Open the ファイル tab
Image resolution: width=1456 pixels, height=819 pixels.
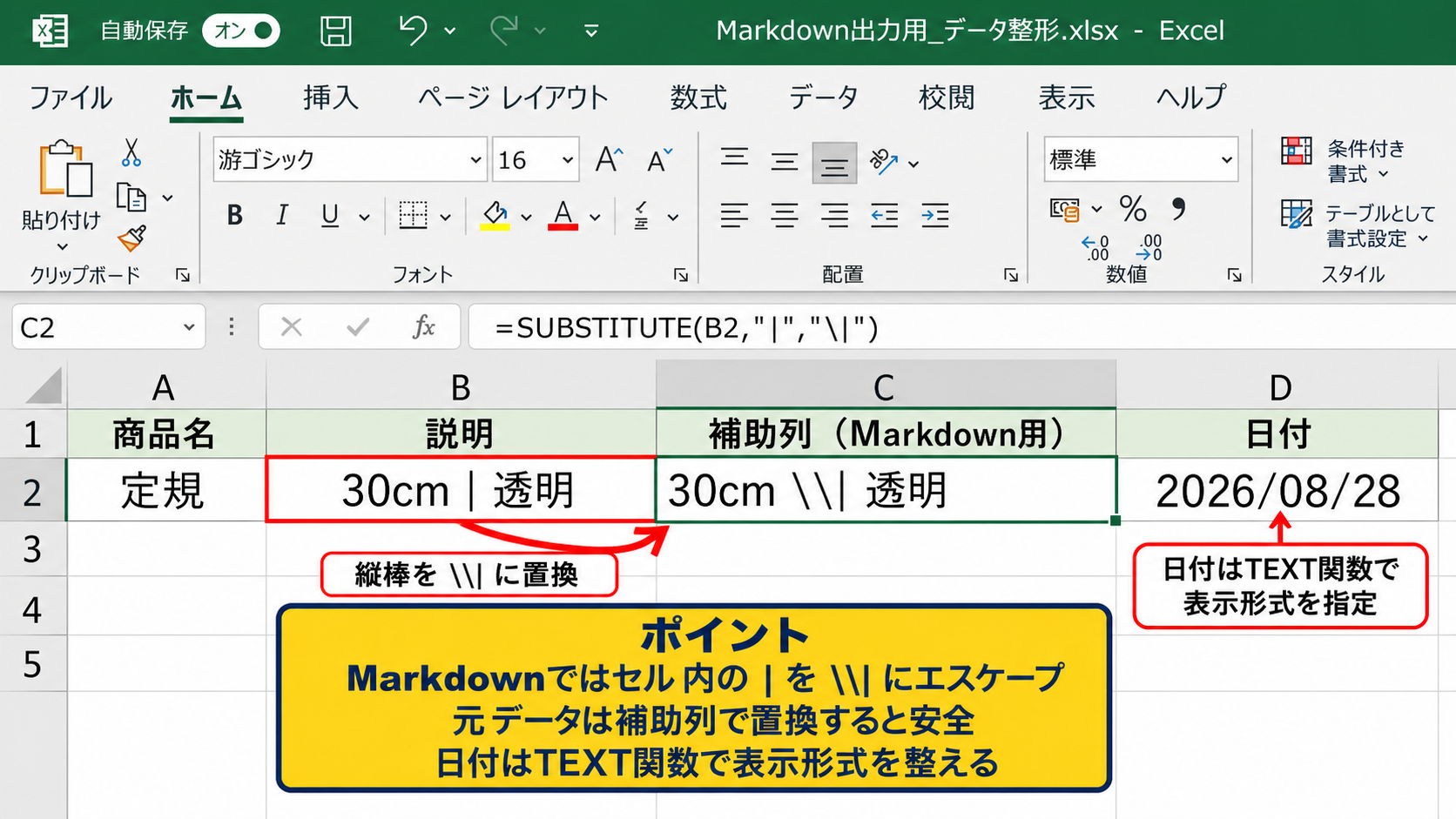click(x=71, y=97)
